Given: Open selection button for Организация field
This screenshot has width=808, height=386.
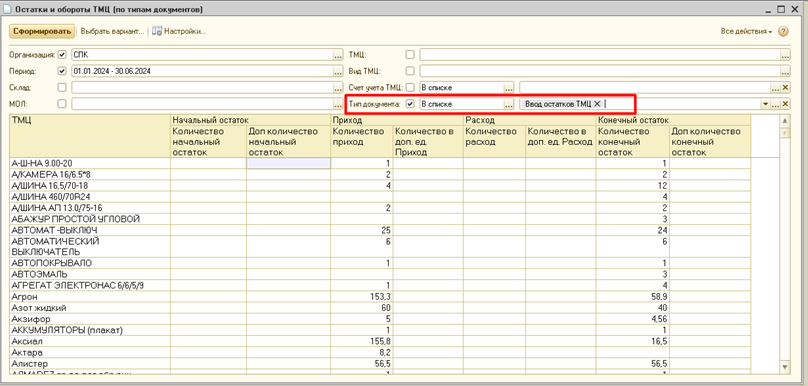Looking at the screenshot, I should 338,55.
